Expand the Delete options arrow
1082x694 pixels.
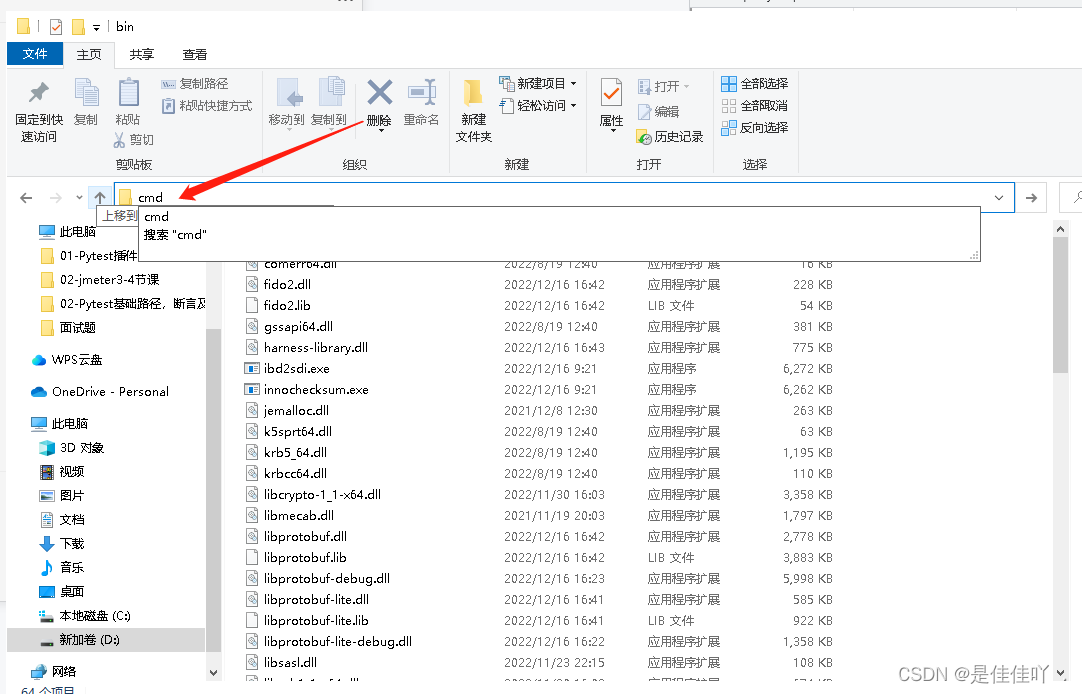click(380, 130)
